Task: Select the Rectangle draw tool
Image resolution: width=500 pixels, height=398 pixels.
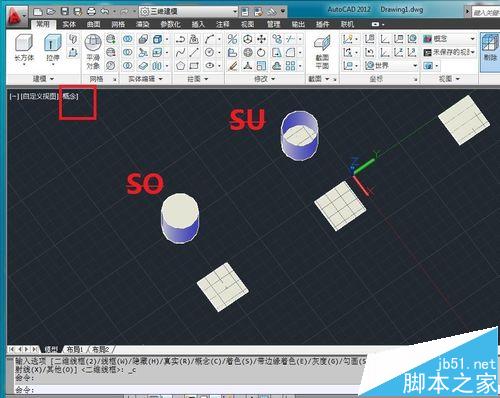Action: 194,66
